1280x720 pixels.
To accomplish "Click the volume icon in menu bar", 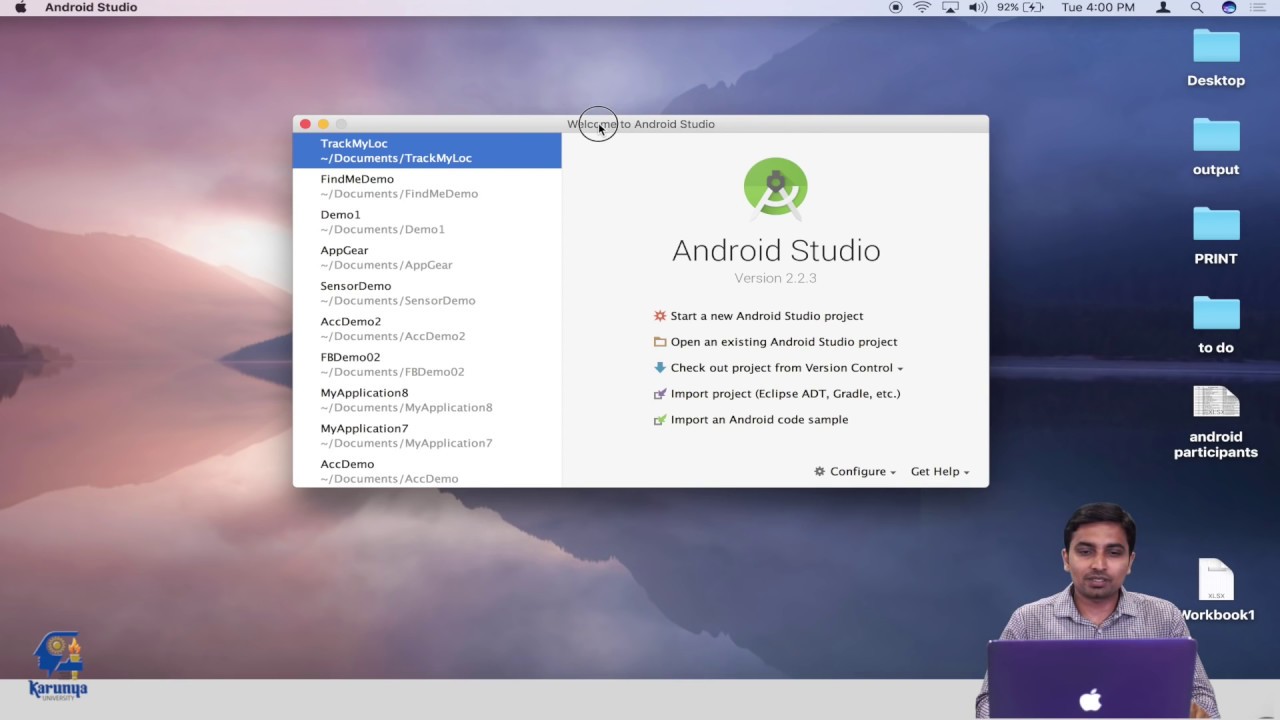I will click(x=977, y=8).
